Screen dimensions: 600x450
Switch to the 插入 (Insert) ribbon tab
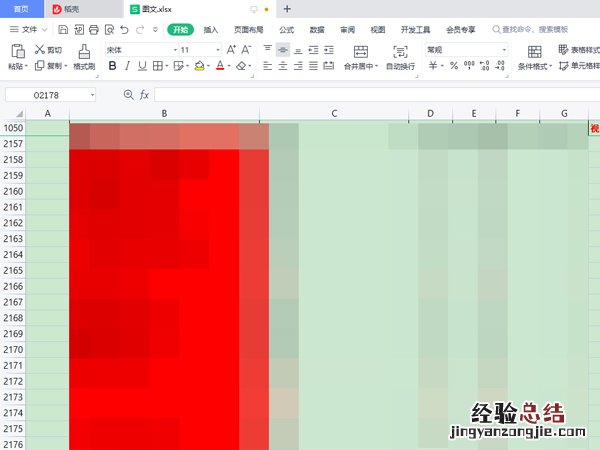211,30
